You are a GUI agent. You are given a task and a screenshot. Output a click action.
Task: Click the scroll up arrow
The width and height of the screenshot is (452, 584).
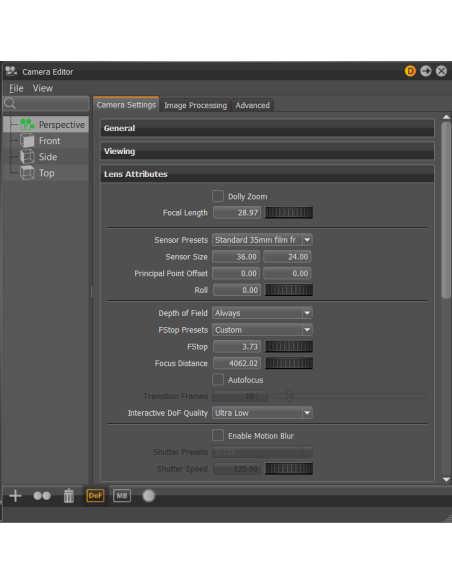446,117
